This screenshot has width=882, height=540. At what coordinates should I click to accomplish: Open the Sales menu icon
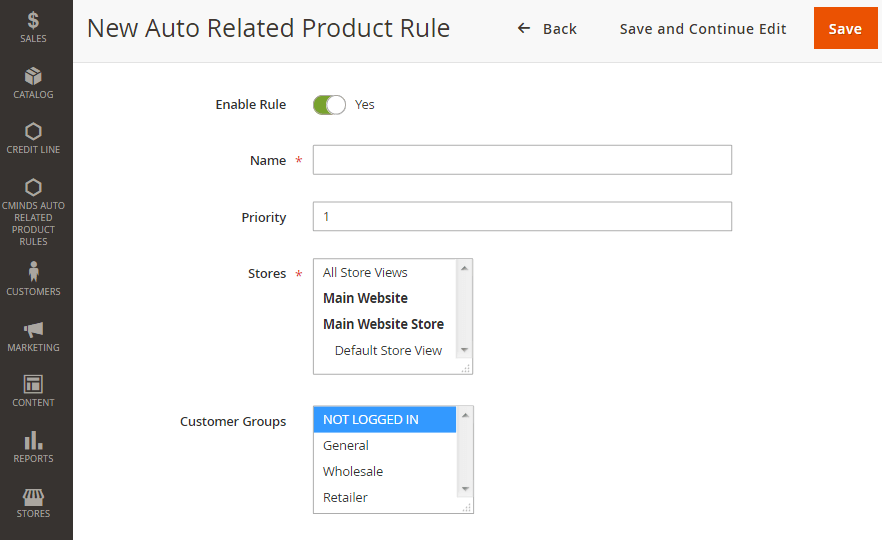[x=33, y=20]
